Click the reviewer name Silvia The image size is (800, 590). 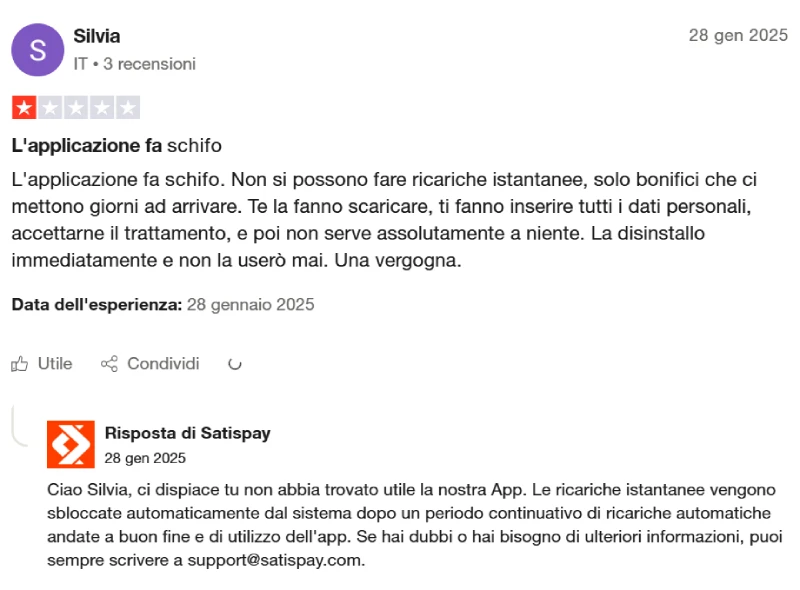[97, 36]
